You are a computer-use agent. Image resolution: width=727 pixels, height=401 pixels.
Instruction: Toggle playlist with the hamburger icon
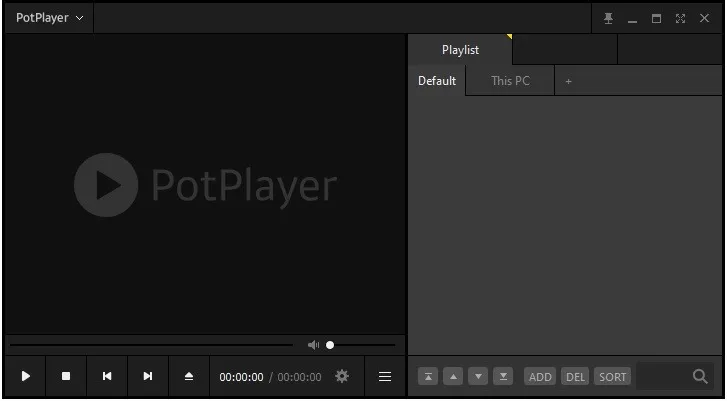click(x=385, y=376)
